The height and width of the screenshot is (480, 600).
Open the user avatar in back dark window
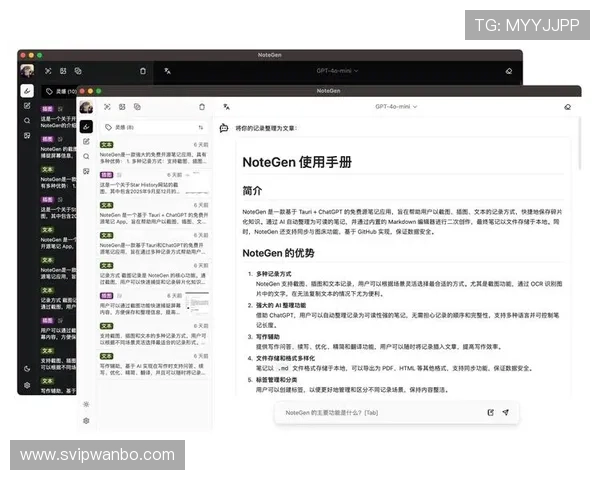27,71
